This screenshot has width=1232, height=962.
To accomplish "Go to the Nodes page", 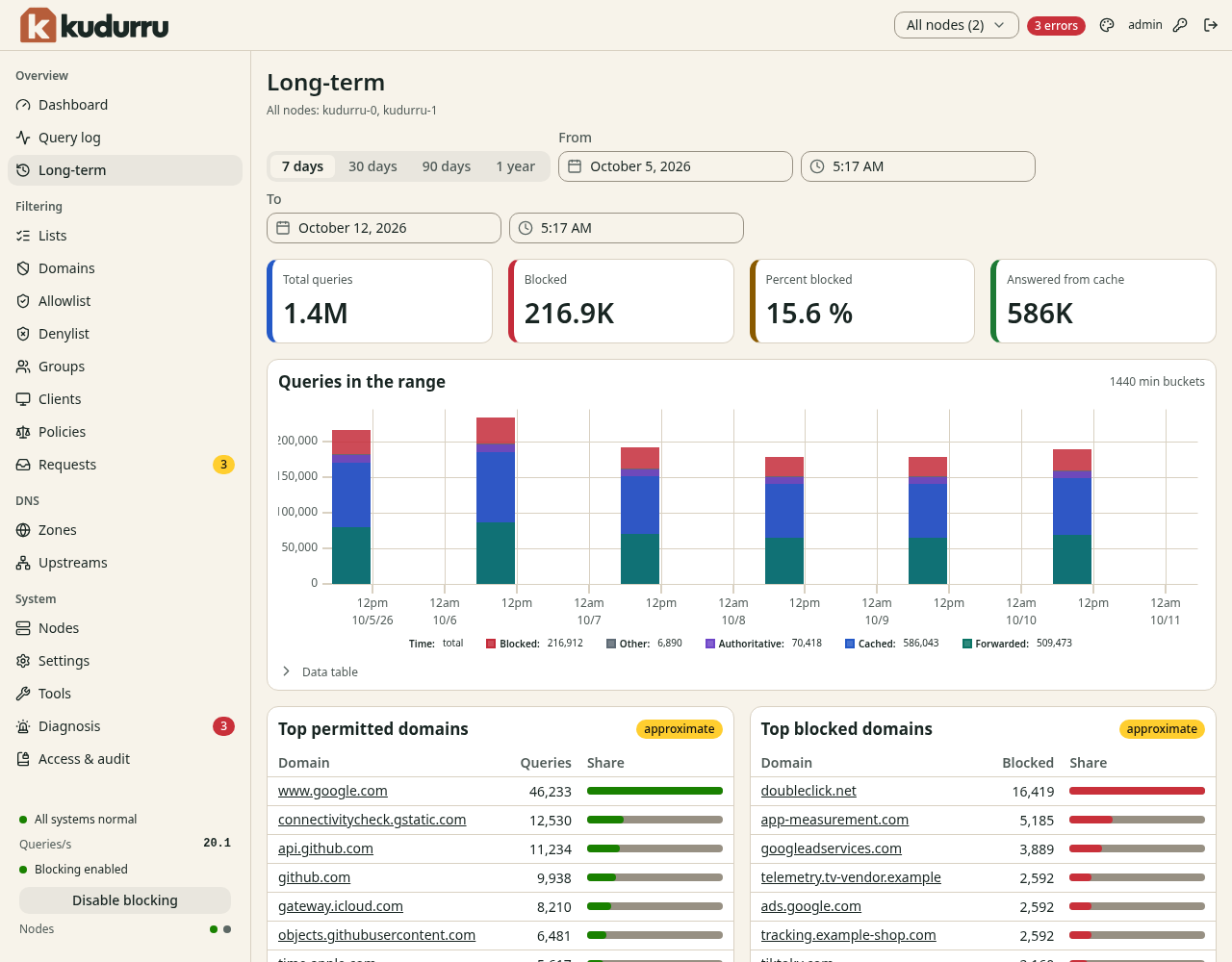I will 125,628.
